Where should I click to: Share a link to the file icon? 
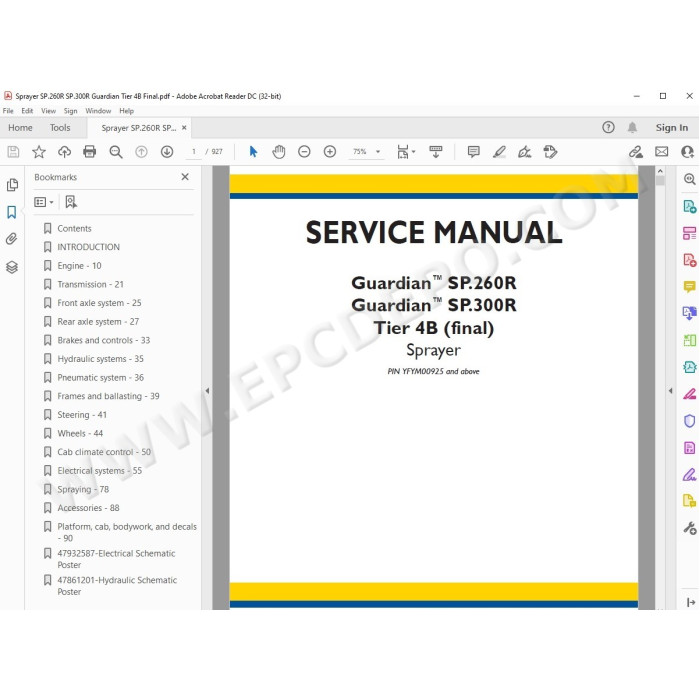point(636,152)
